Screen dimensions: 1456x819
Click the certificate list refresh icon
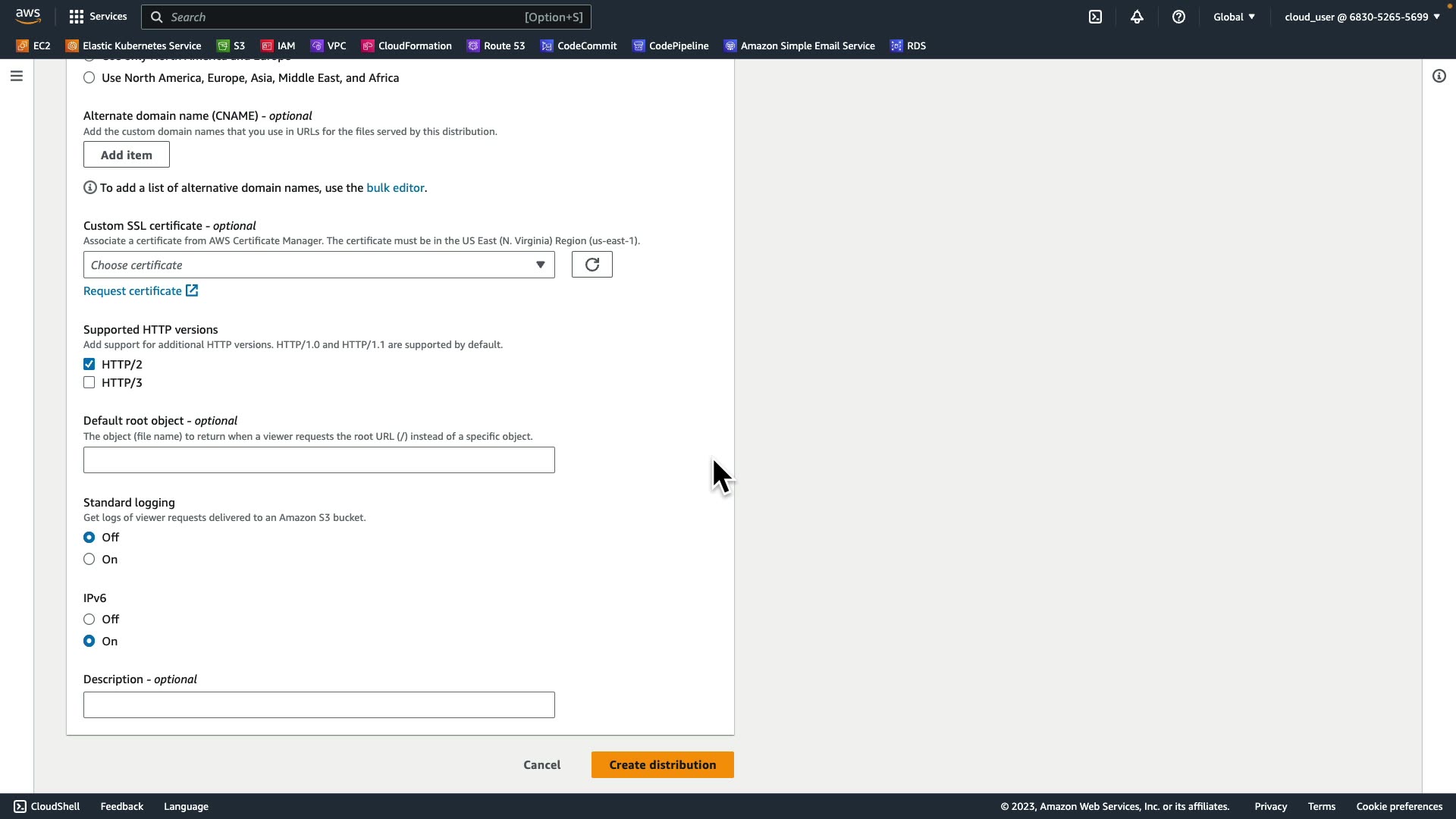[x=591, y=265]
